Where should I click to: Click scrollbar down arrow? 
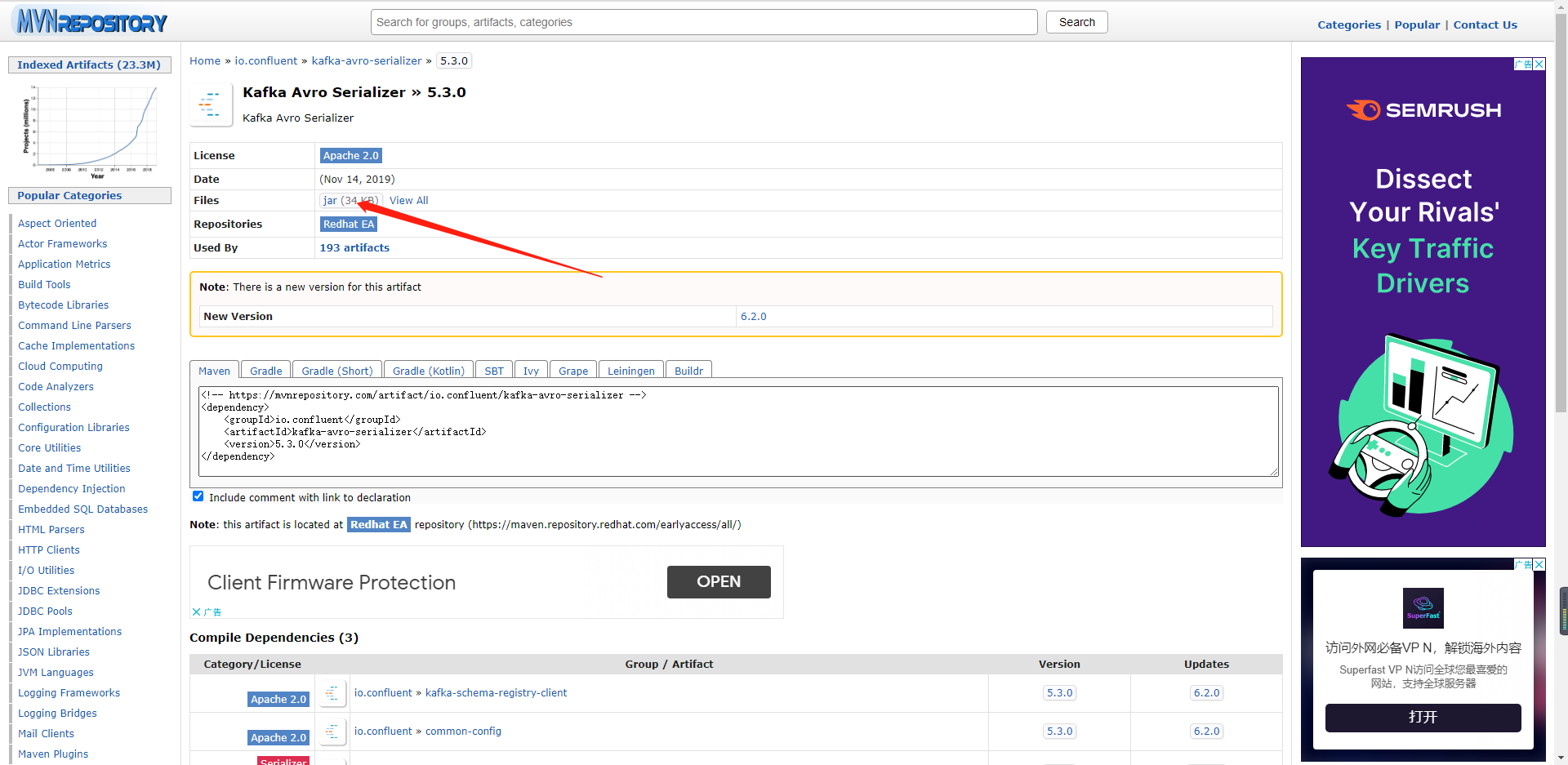(1561, 758)
